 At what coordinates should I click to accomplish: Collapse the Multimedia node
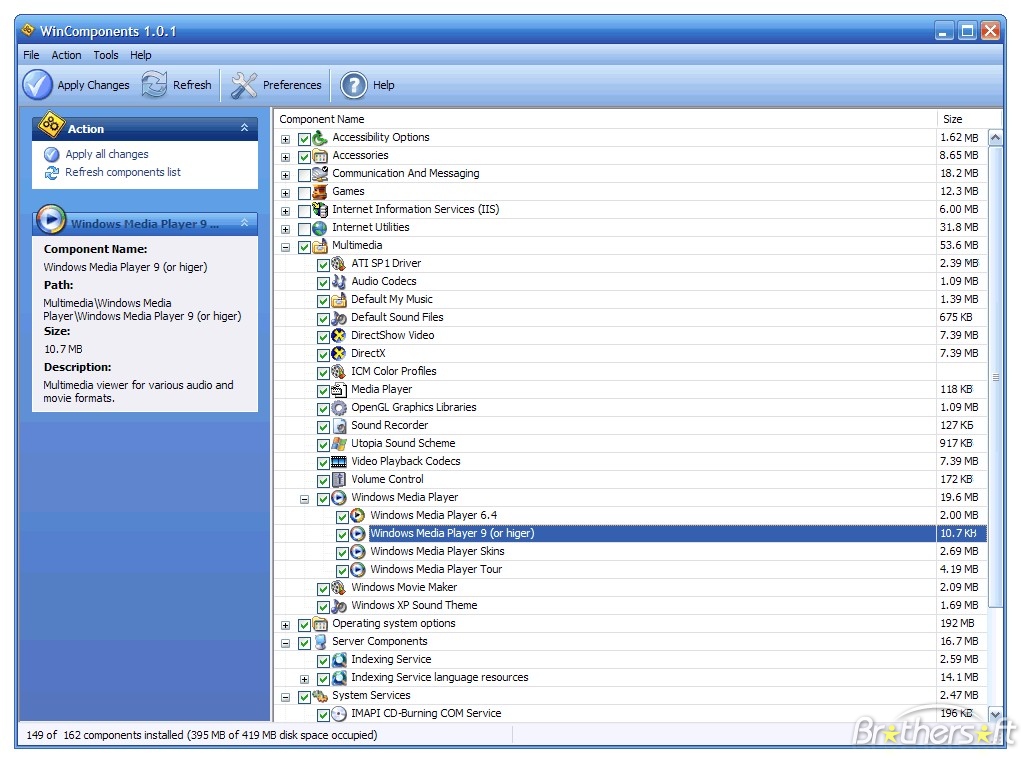285,247
